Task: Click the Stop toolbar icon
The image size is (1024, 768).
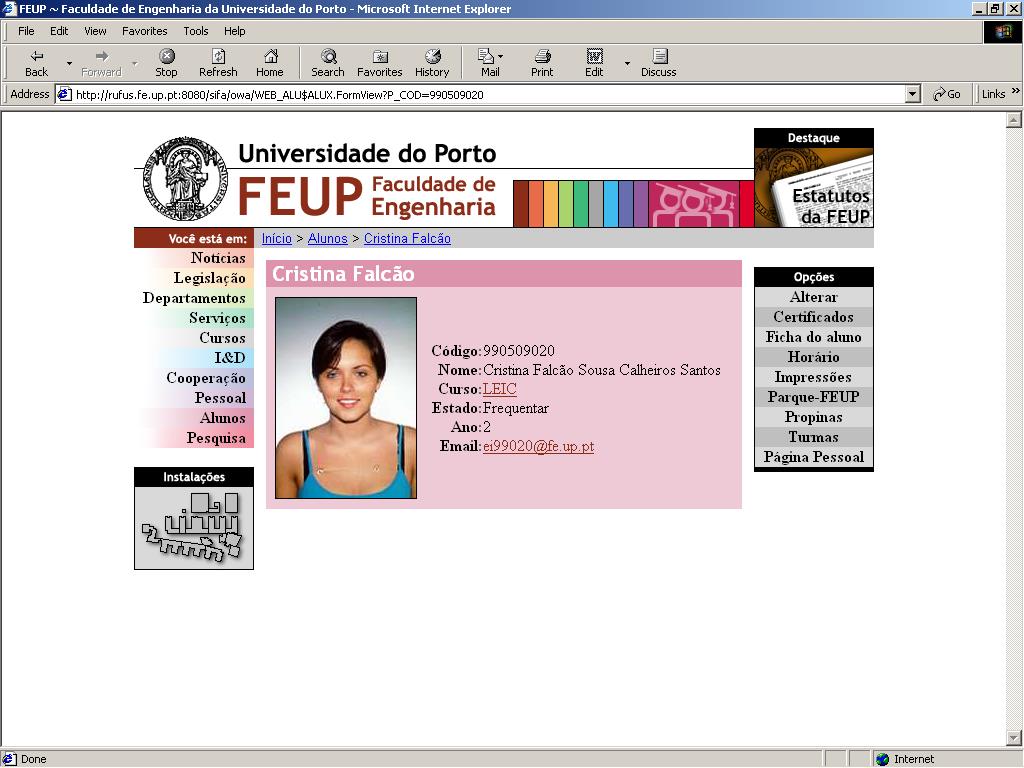Action: tap(167, 56)
